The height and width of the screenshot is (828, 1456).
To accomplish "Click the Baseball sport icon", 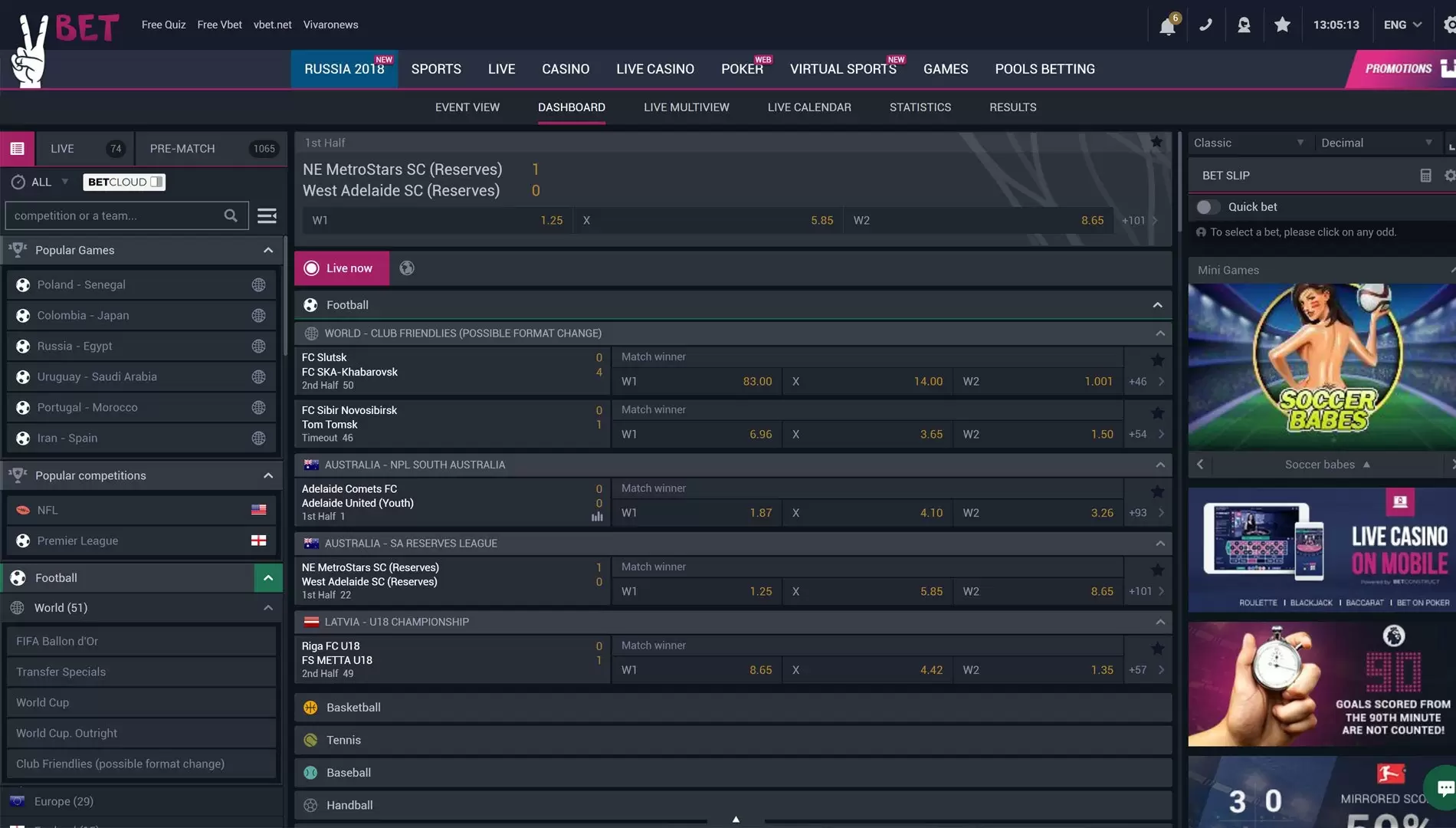I will [310, 773].
